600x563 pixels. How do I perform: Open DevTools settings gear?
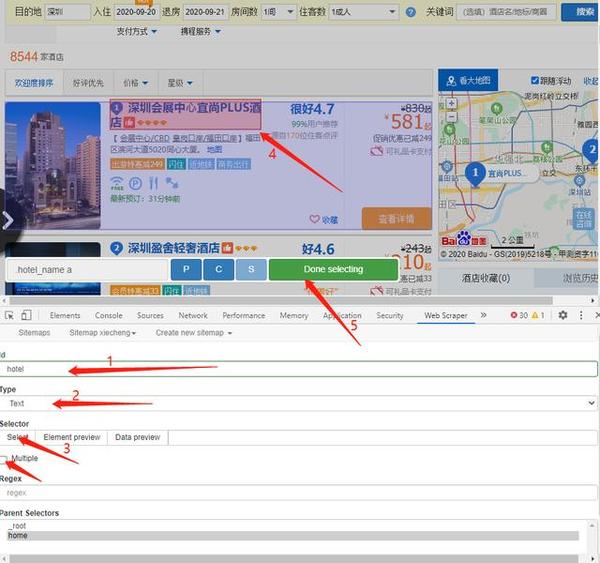[562, 315]
